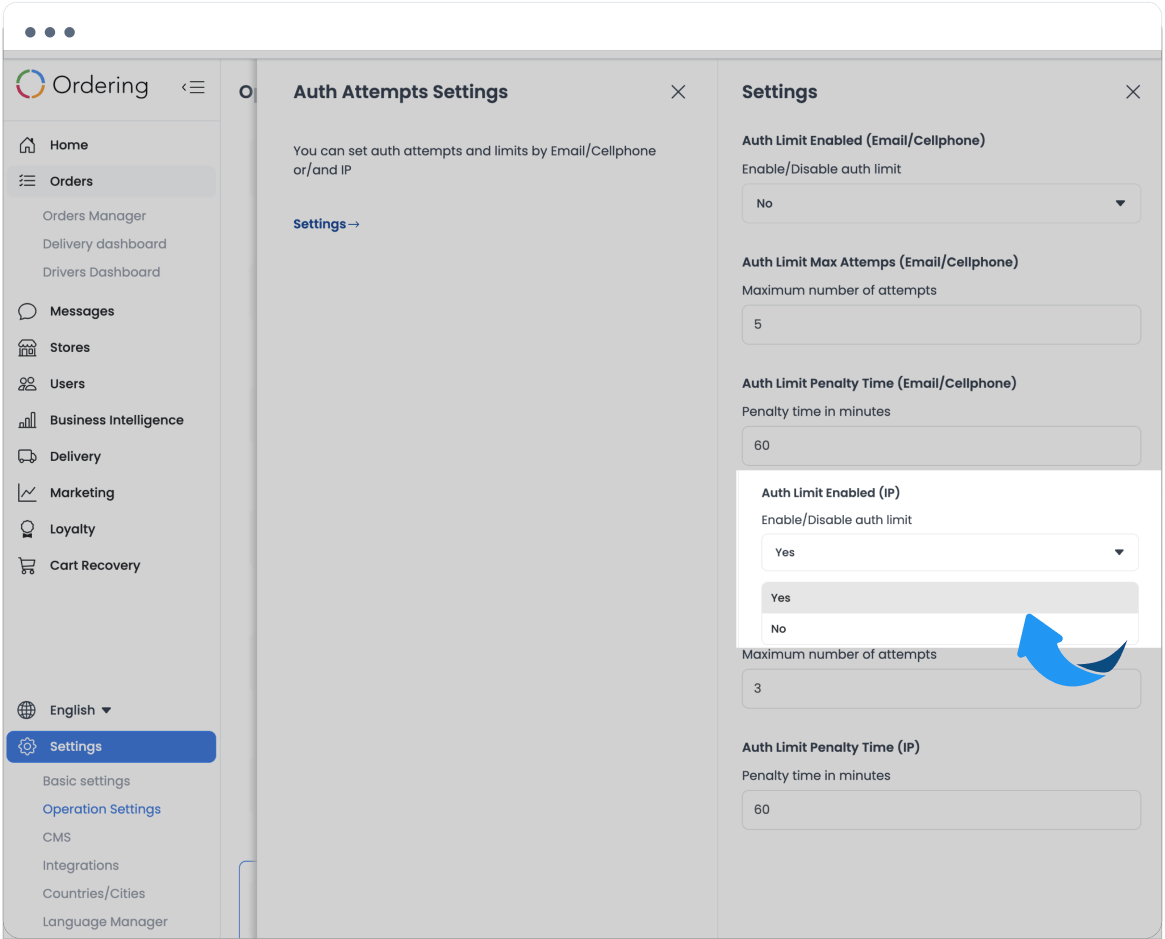This screenshot has height=939, width=1165.
Task: Click the Settings gear icon
Action: [27, 747]
